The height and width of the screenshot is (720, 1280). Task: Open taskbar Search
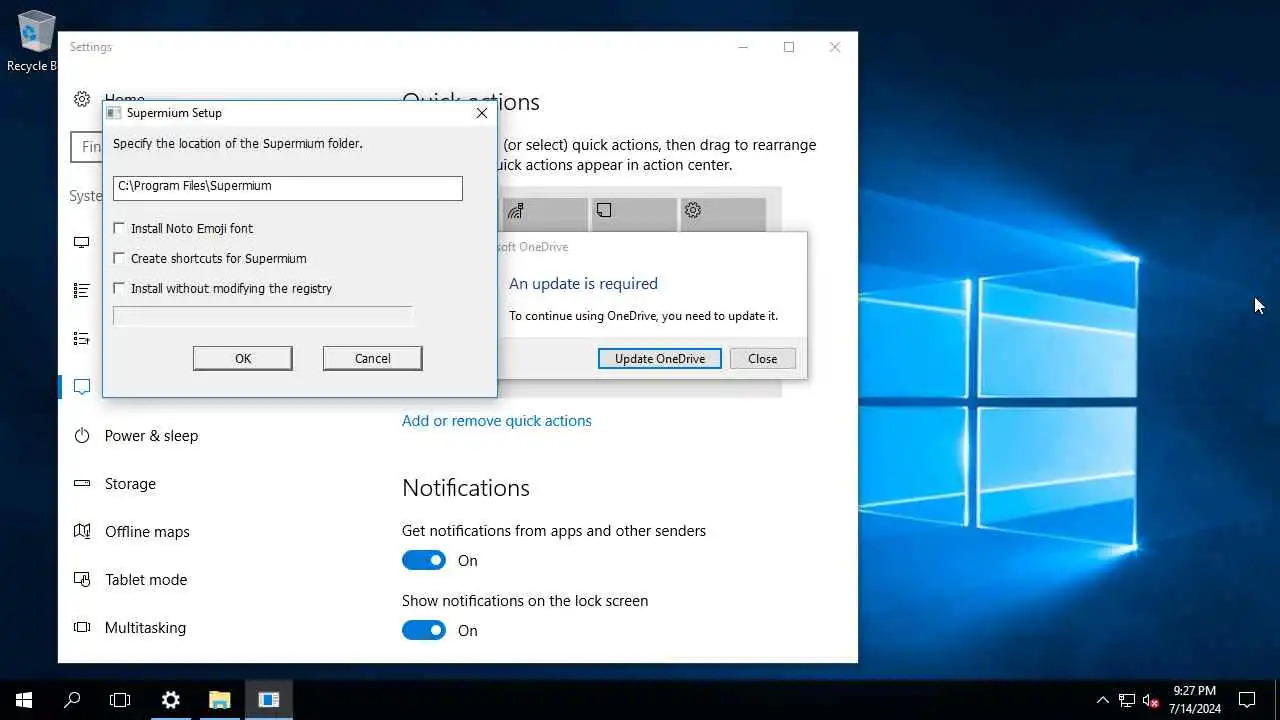[x=72, y=700]
